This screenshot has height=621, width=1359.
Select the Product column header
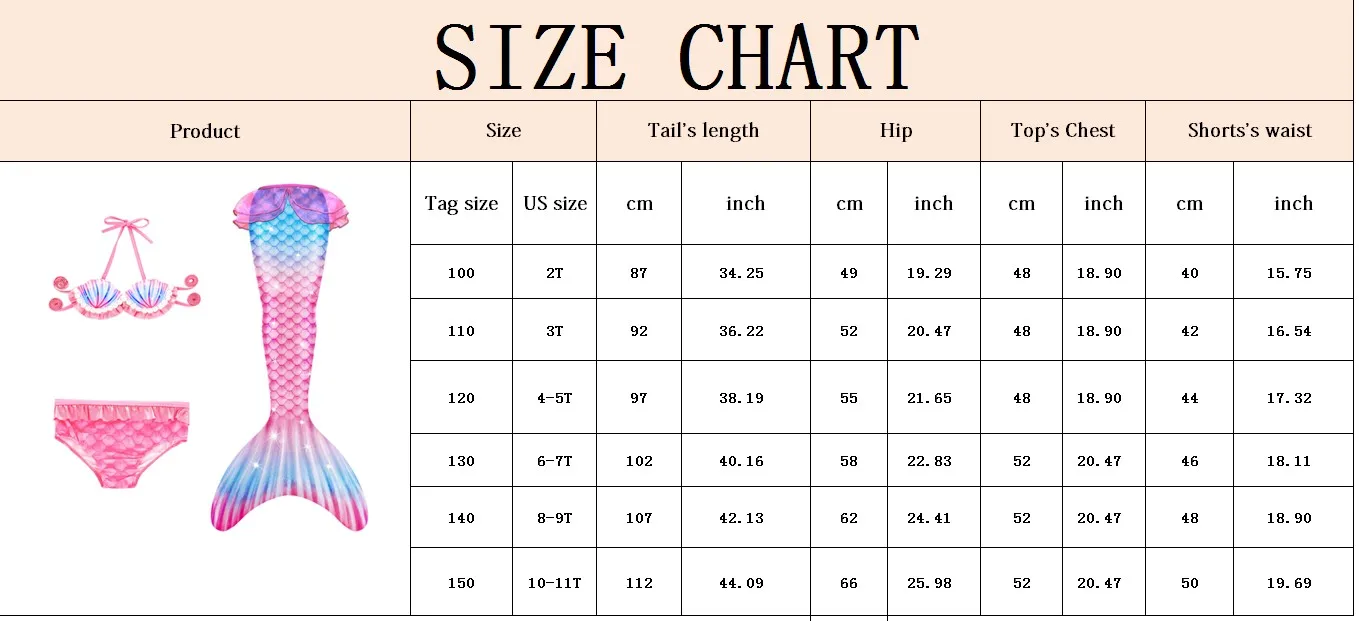205,131
